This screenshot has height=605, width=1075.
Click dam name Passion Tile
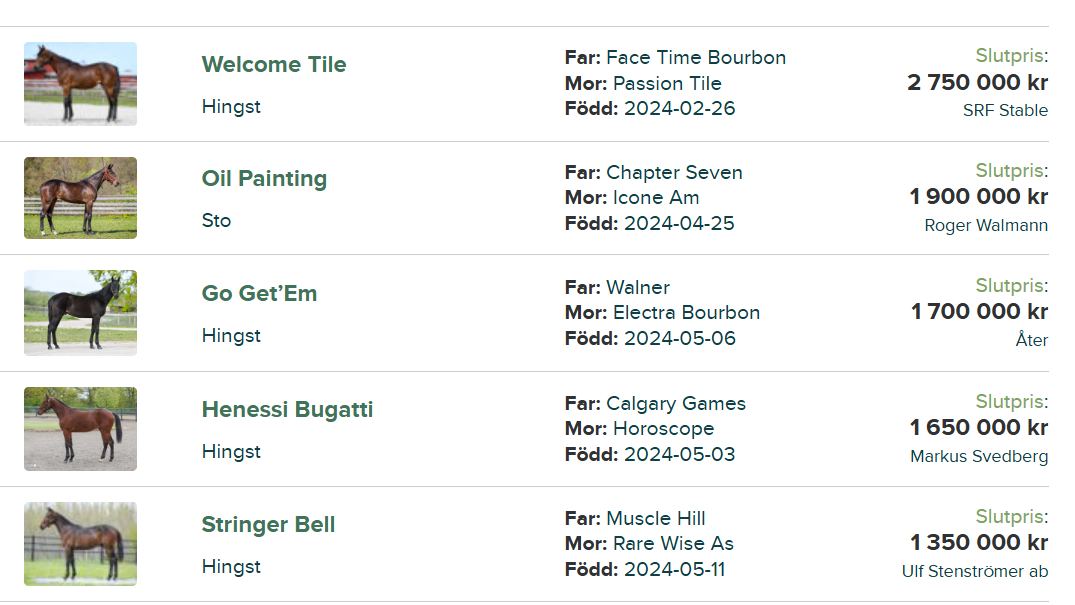667,83
